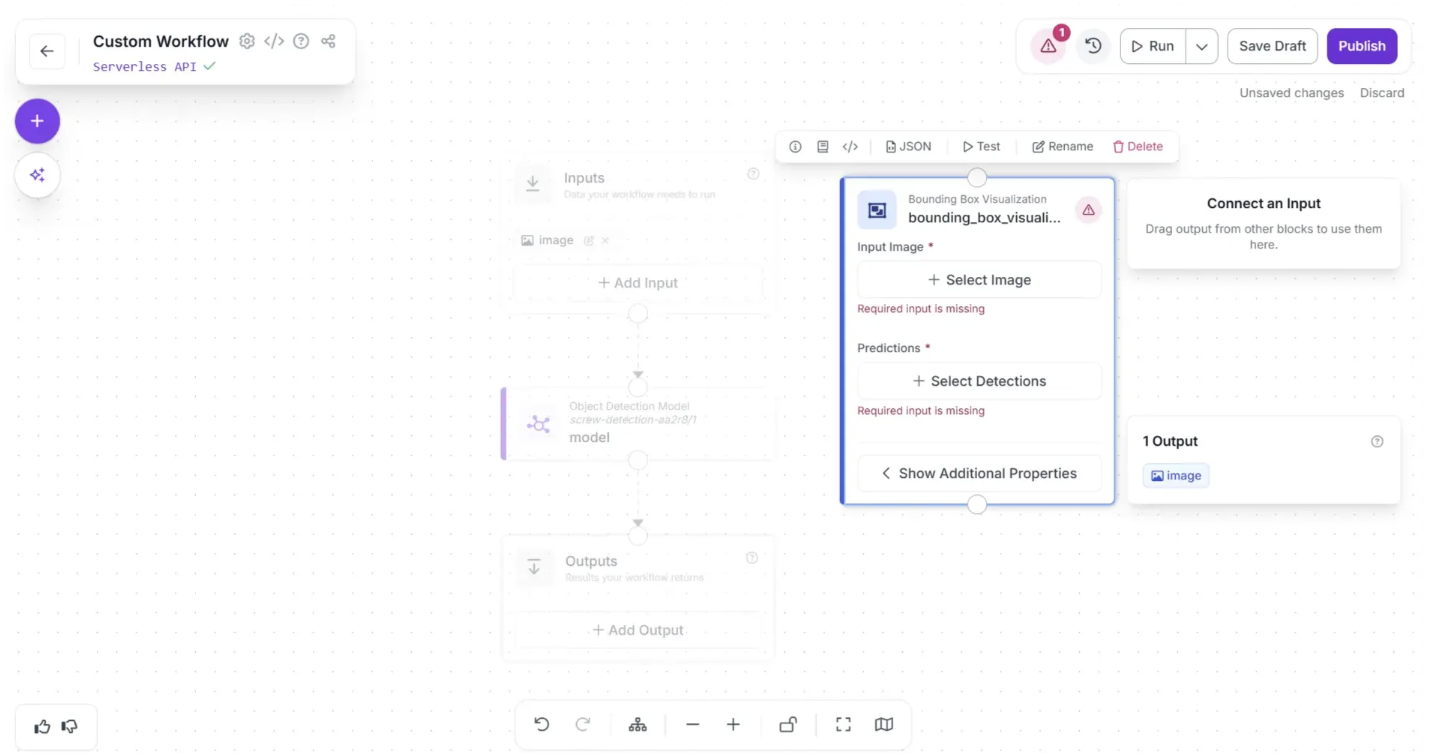Click Rename in the block toolbar
Image resolution: width=1448 pixels, height=756 pixels.
click(1062, 146)
